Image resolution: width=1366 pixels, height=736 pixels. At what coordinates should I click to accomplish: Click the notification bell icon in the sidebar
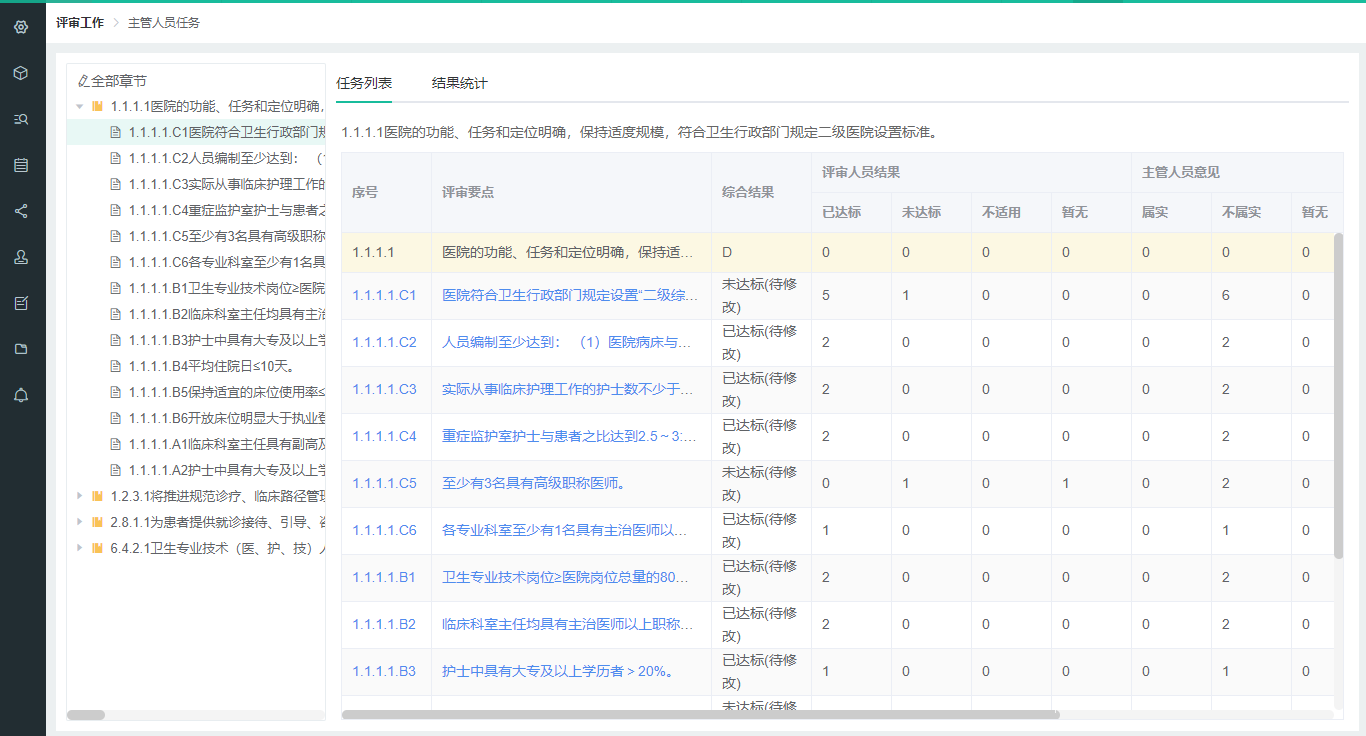point(21,395)
